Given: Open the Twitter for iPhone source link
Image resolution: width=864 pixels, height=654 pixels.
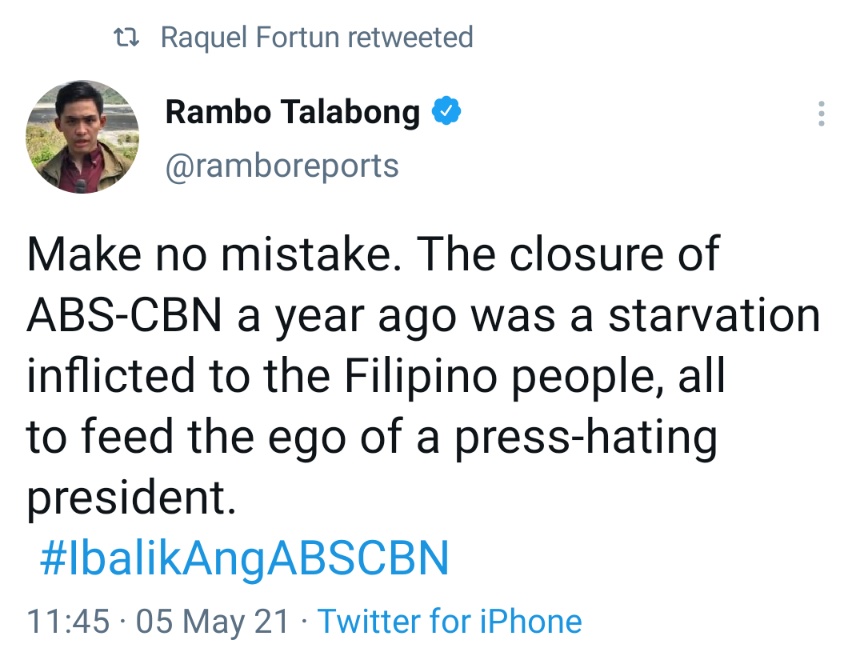Looking at the screenshot, I should pyautogui.click(x=449, y=621).
